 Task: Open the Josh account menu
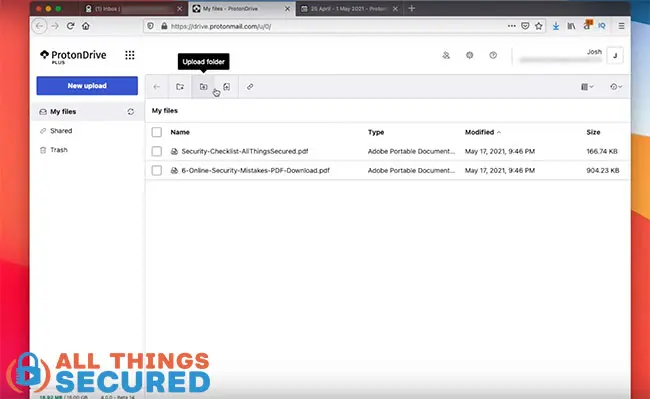point(615,55)
